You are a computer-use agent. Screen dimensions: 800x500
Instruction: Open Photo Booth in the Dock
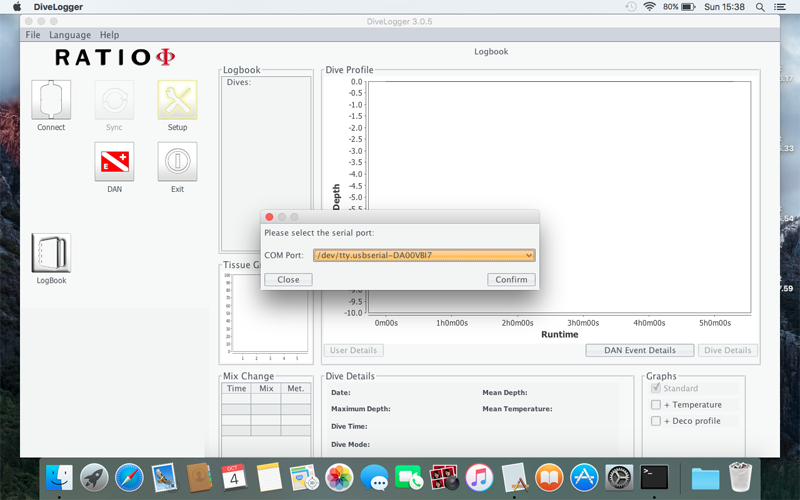coord(444,478)
